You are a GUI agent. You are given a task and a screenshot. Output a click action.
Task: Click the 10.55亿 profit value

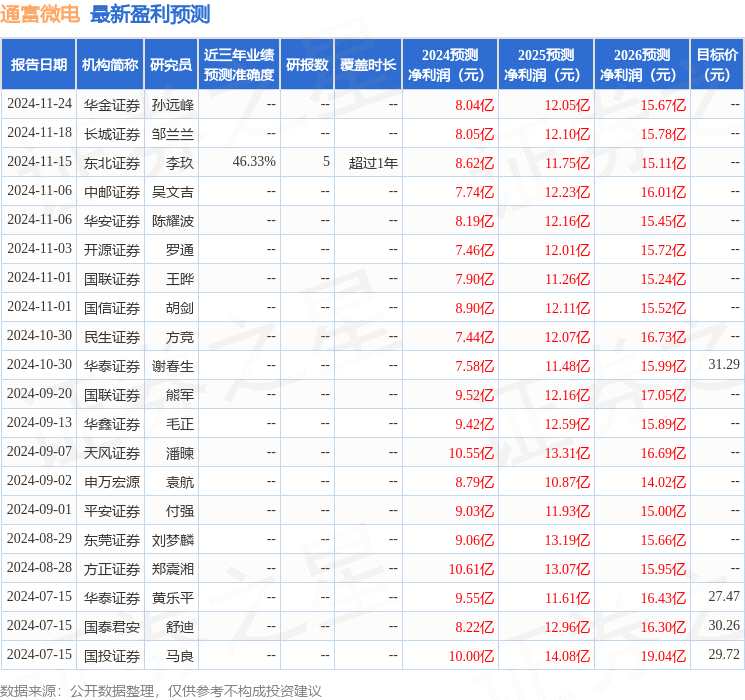click(x=471, y=453)
